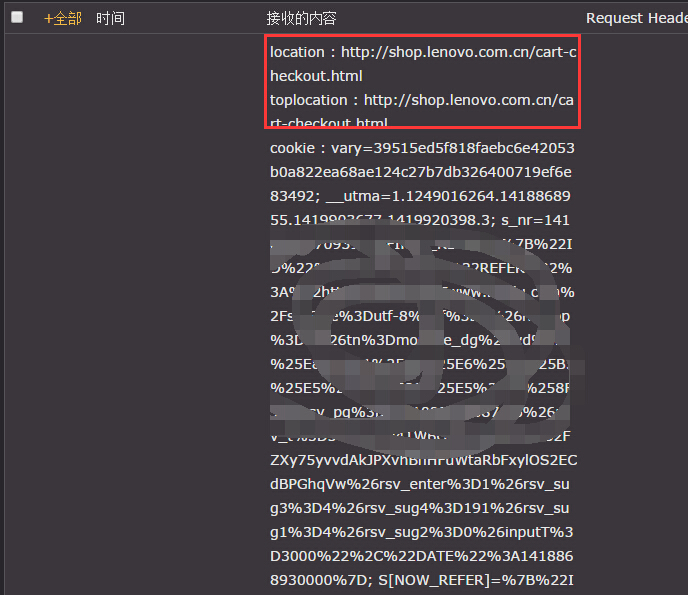Click the line beginning '83492; __utma=1.1249016264'
Viewport: 688px width, 595px height.
pos(420,196)
